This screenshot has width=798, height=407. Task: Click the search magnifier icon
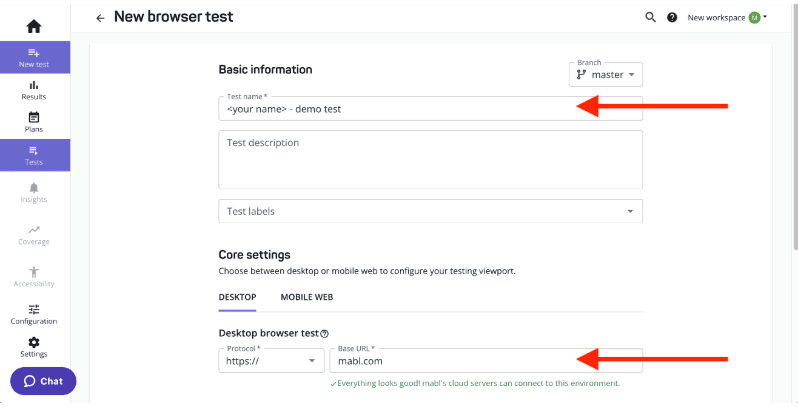(x=650, y=17)
